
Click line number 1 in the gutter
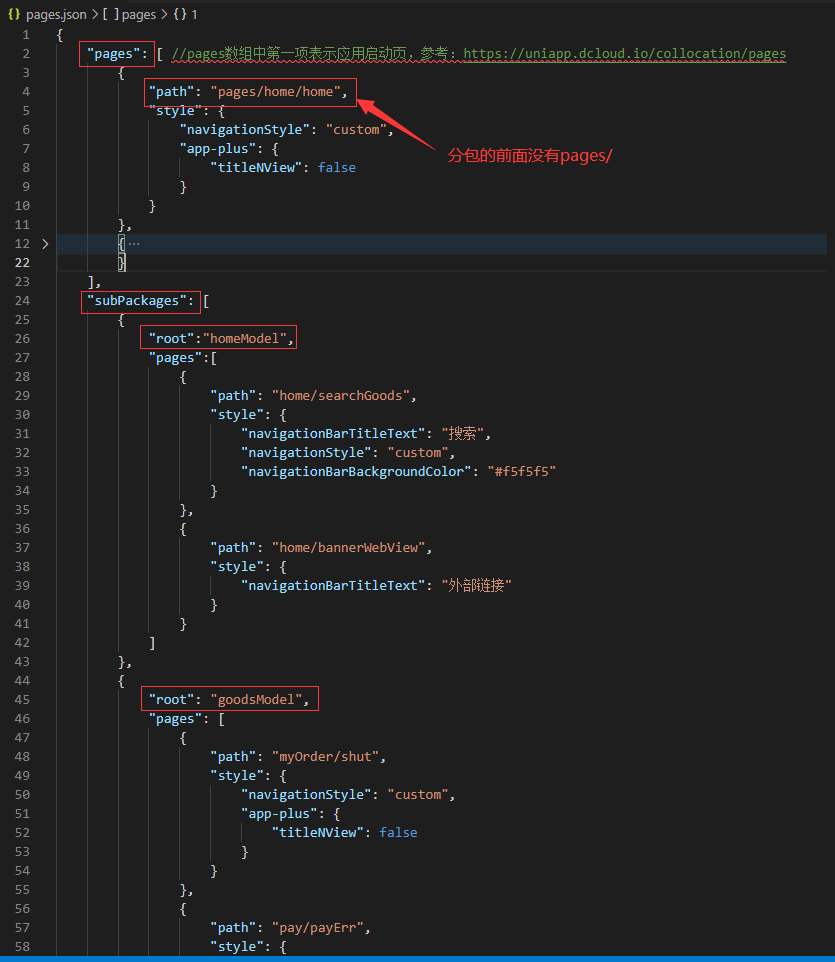(x=26, y=34)
